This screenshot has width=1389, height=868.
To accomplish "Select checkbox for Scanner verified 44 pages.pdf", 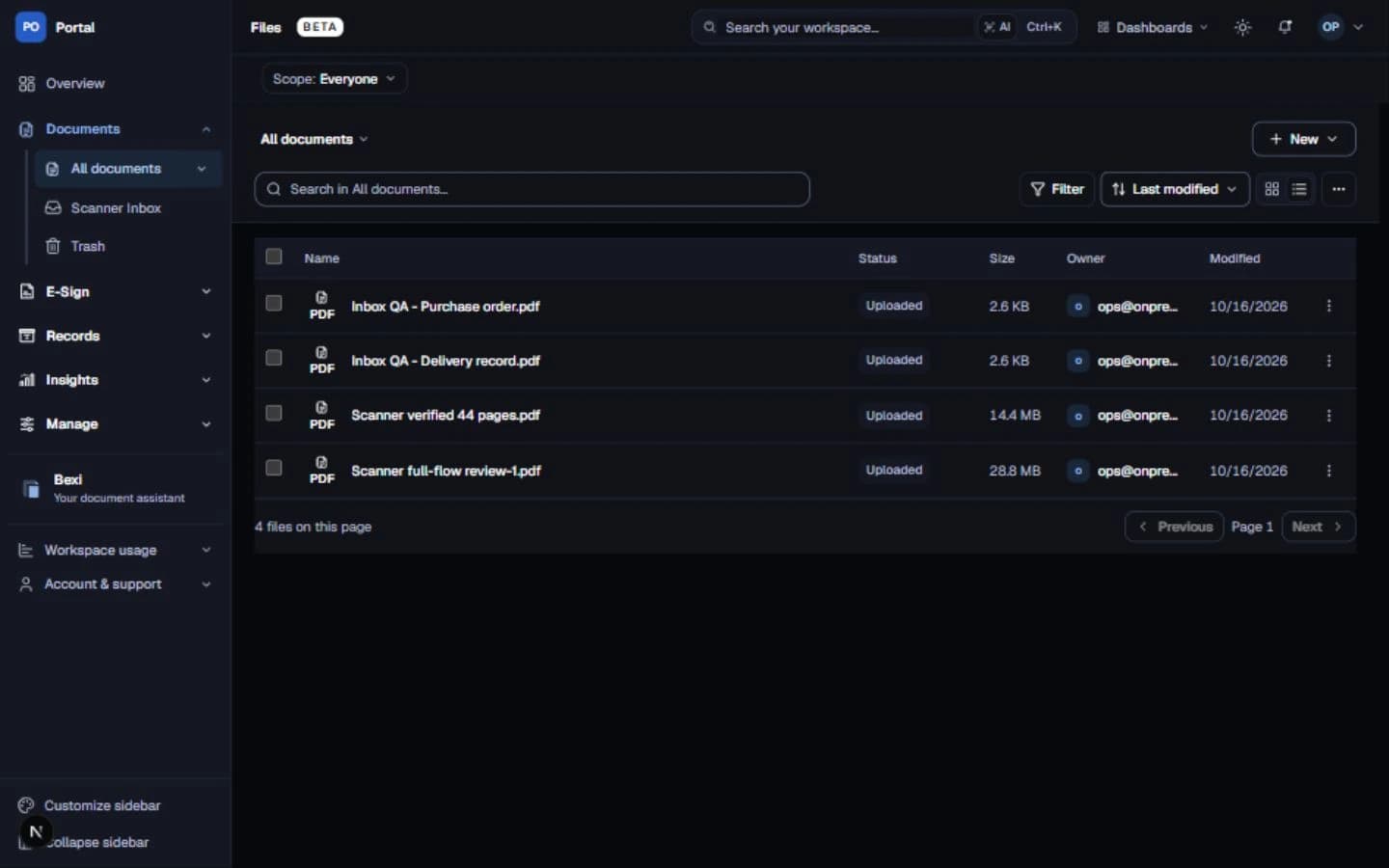I will click(274, 413).
